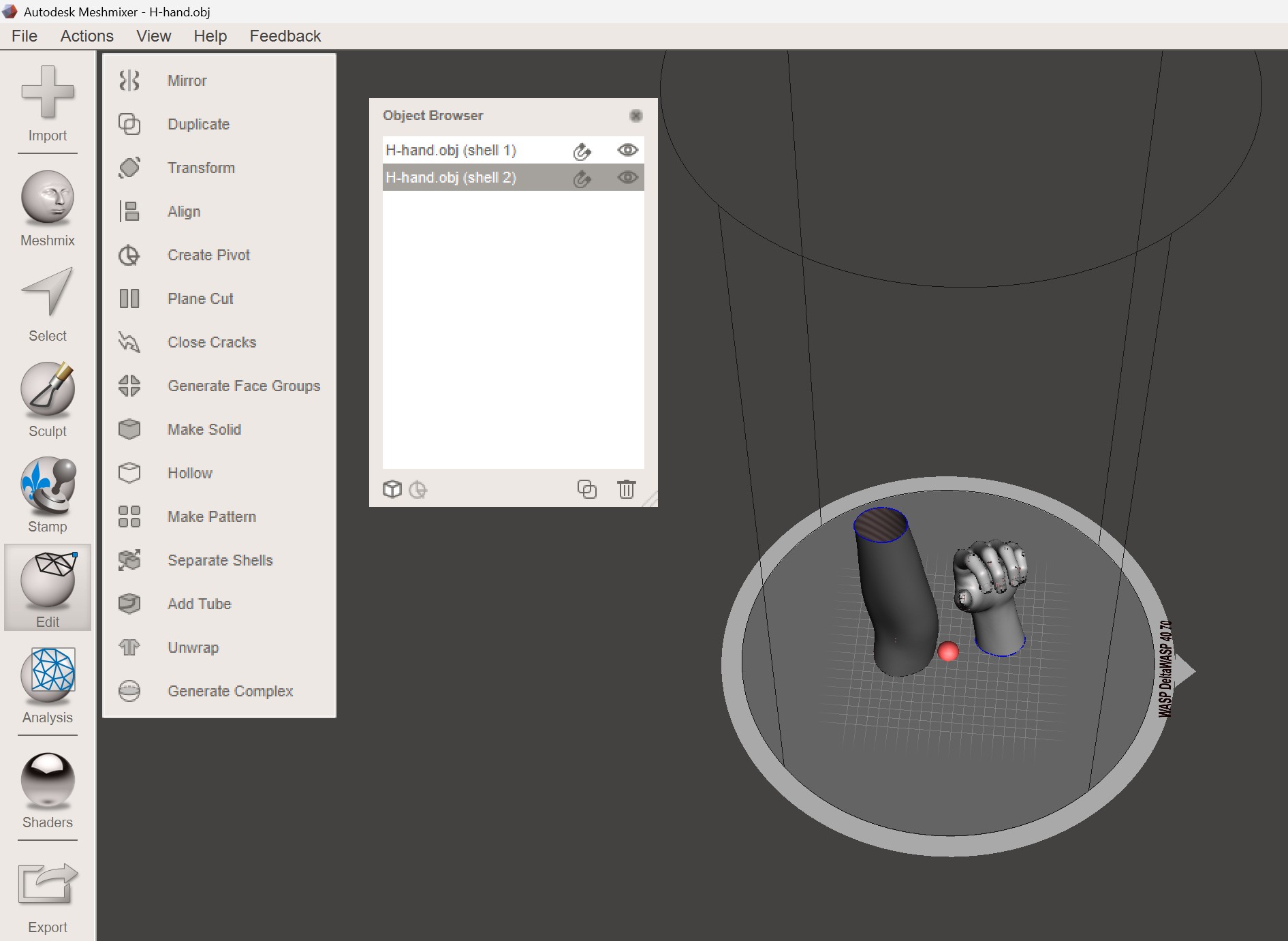
Task: Click the Separate Shells icon
Action: [129, 560]
